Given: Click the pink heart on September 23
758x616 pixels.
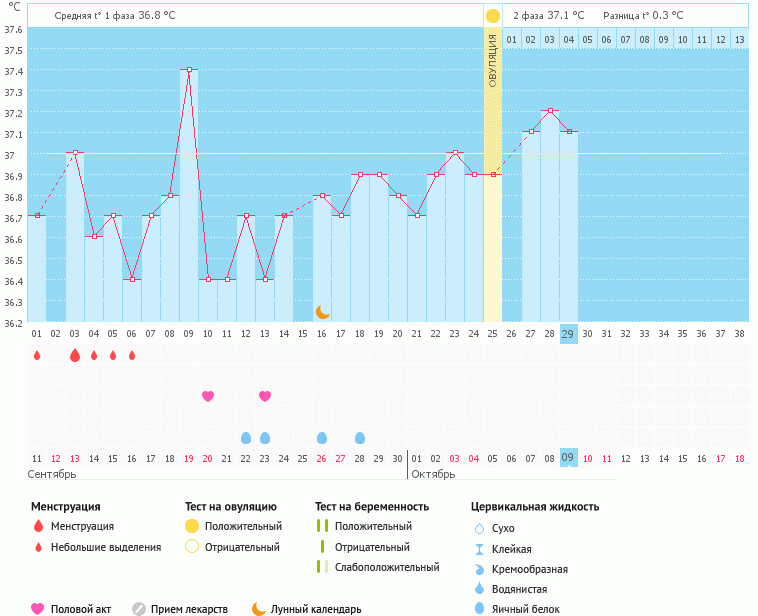Looking at the screenshot, I should coord(265,396).
